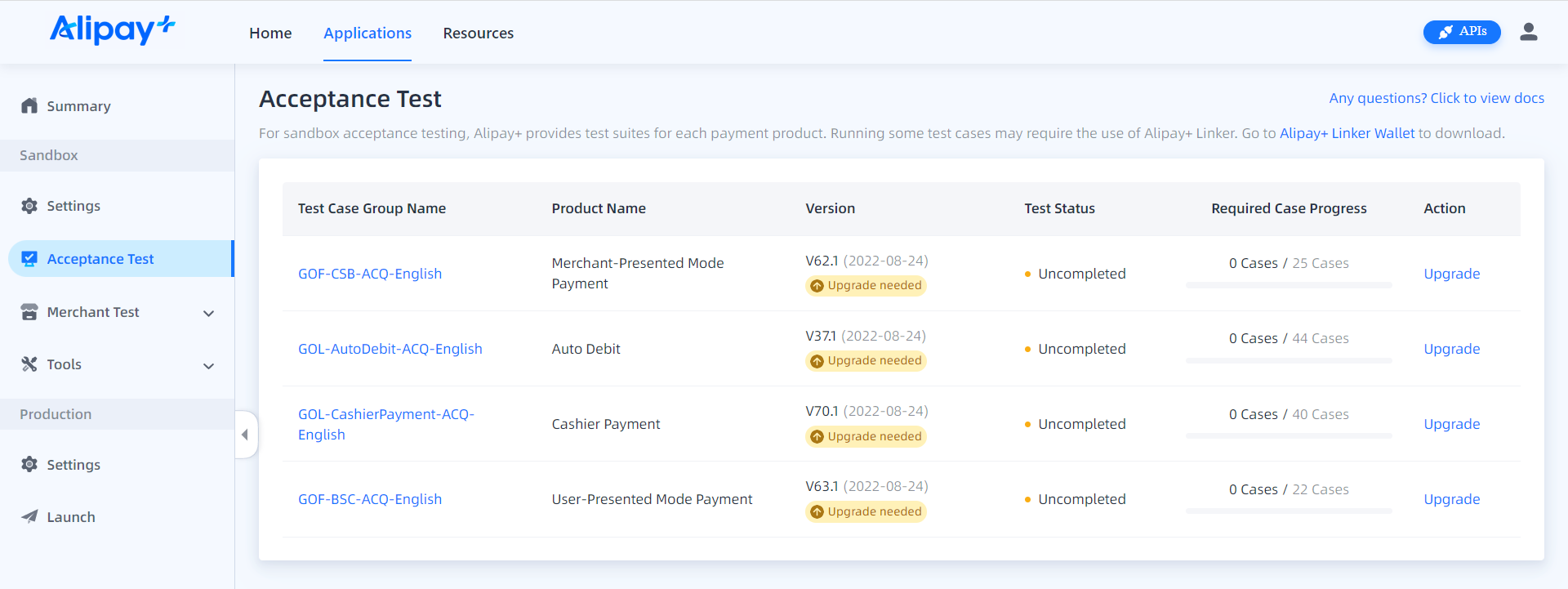1568x589 pixels.
Task: Open the GOF-CSB-ACQ-English test group
Action: tap(369, 274)
